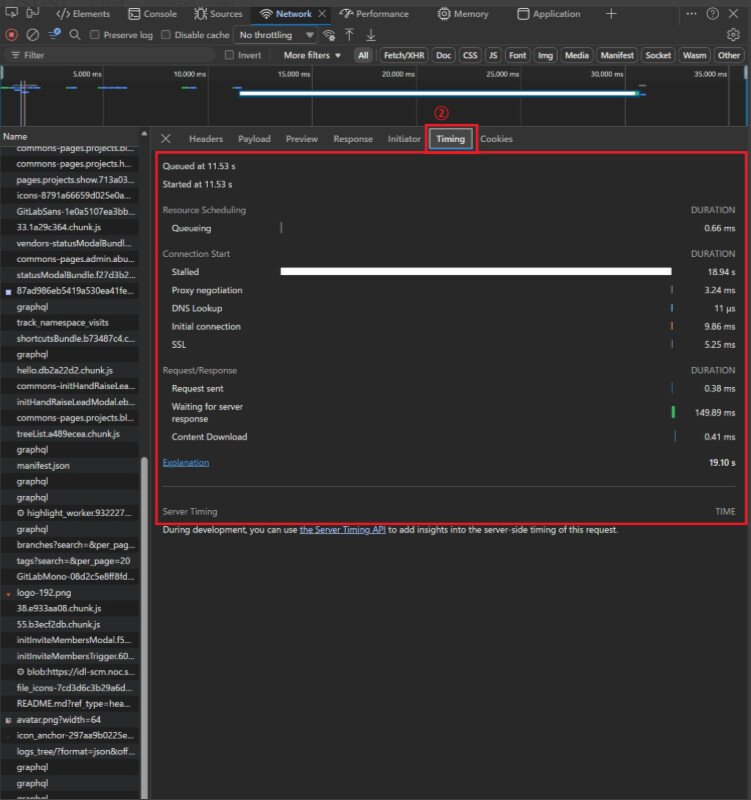Filter by Socket requests
The image size is (751, 800).
pyautogui.click(x=658, y=55)
